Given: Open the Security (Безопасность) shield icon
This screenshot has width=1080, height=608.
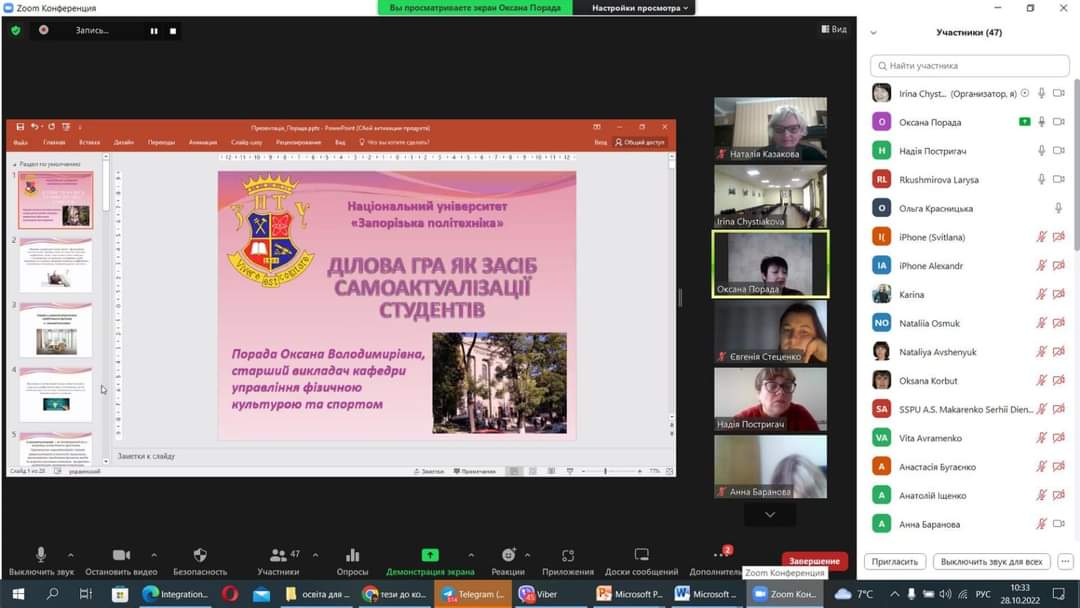Looking at the screenshot, I should pyautogui.click(x=200, y=555).
